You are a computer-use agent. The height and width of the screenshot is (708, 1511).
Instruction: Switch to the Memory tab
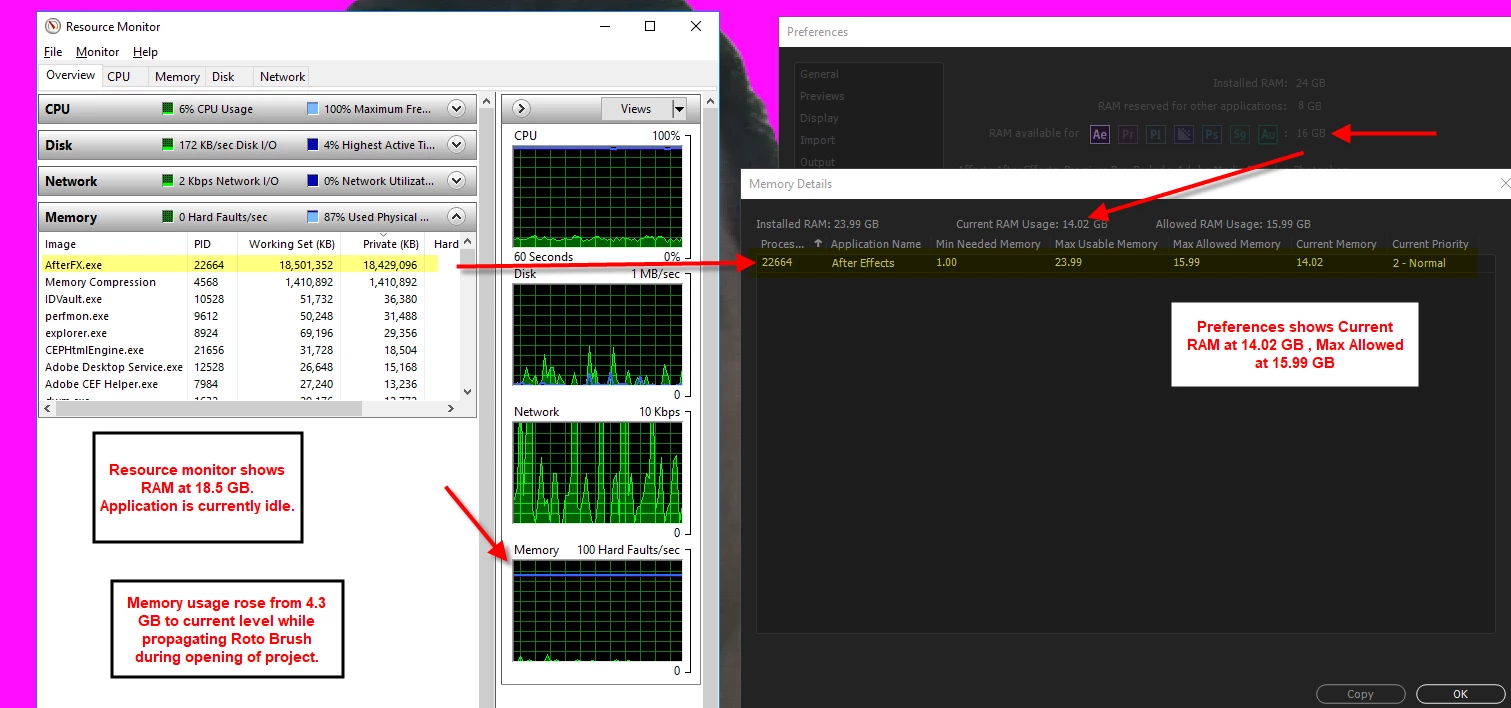(177, 76)
